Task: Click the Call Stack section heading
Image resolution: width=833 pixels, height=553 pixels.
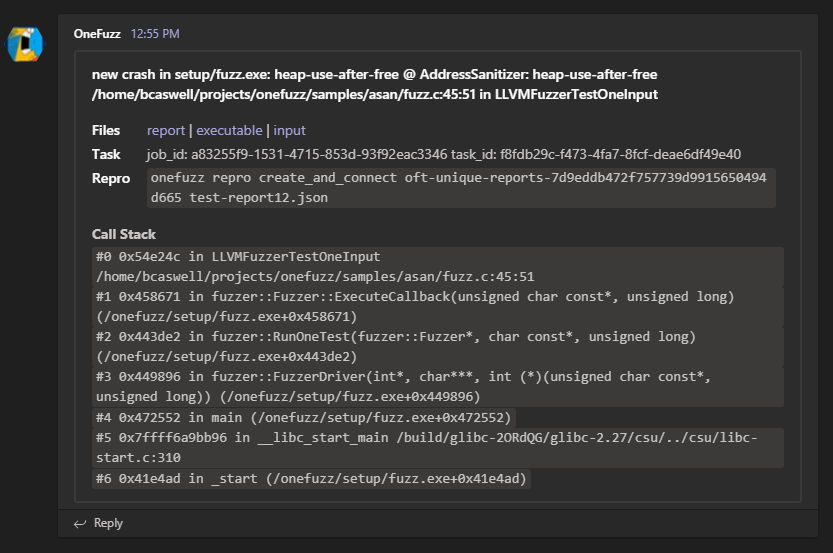Action: [x=124, y=234]
